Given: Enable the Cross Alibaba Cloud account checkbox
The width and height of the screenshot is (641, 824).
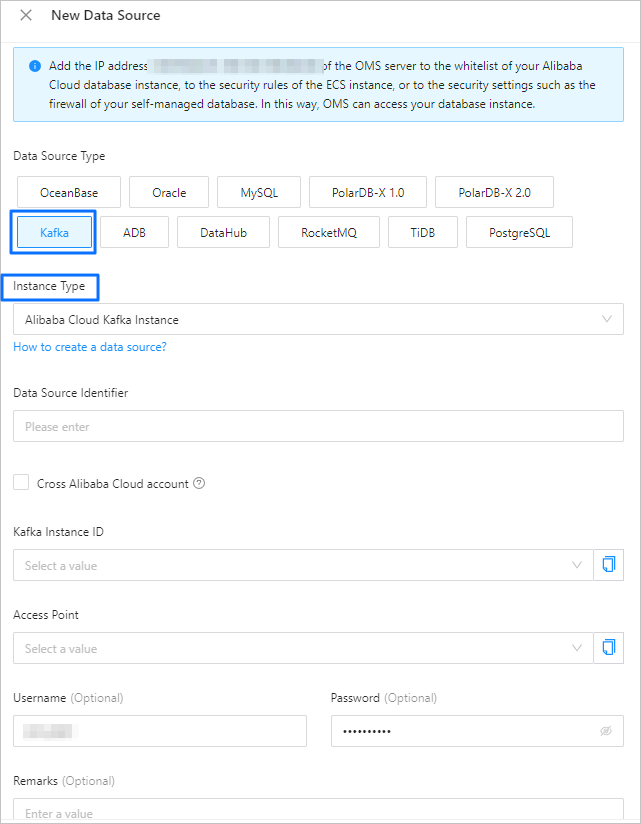Looking at the screenshot, I should [x=21, y=483].
